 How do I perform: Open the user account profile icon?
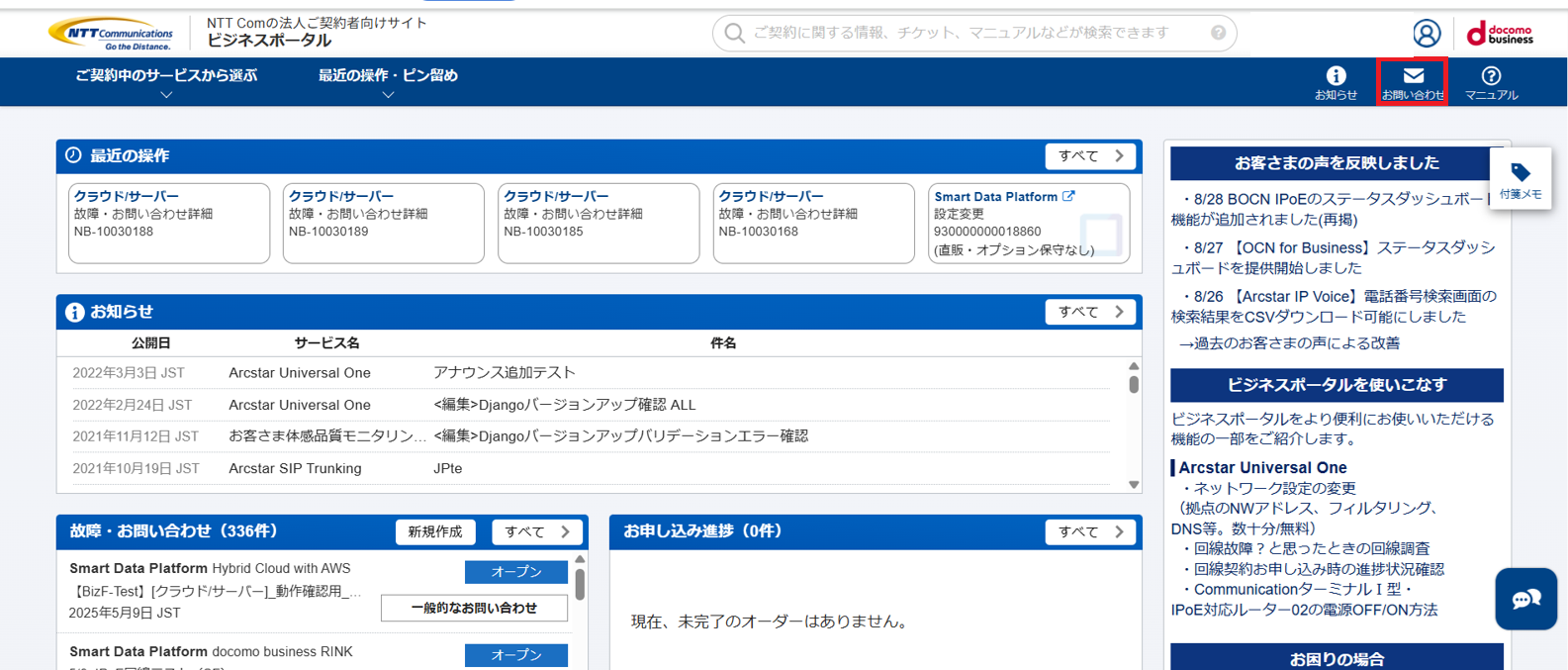tap(1426, 34)
